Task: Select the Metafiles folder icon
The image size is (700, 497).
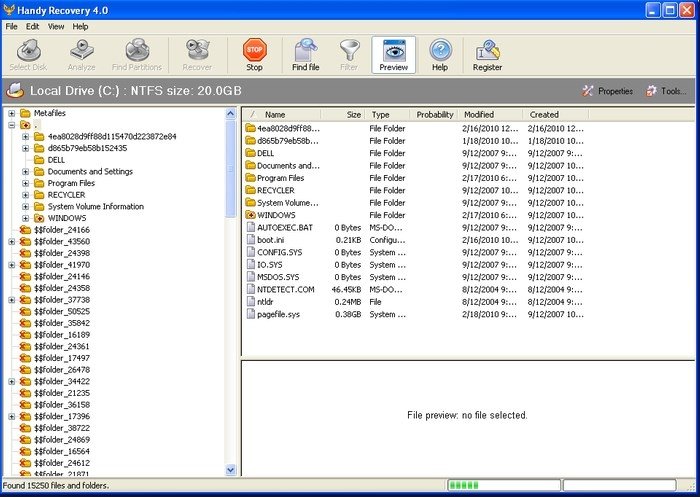Action: pos(25,113)
